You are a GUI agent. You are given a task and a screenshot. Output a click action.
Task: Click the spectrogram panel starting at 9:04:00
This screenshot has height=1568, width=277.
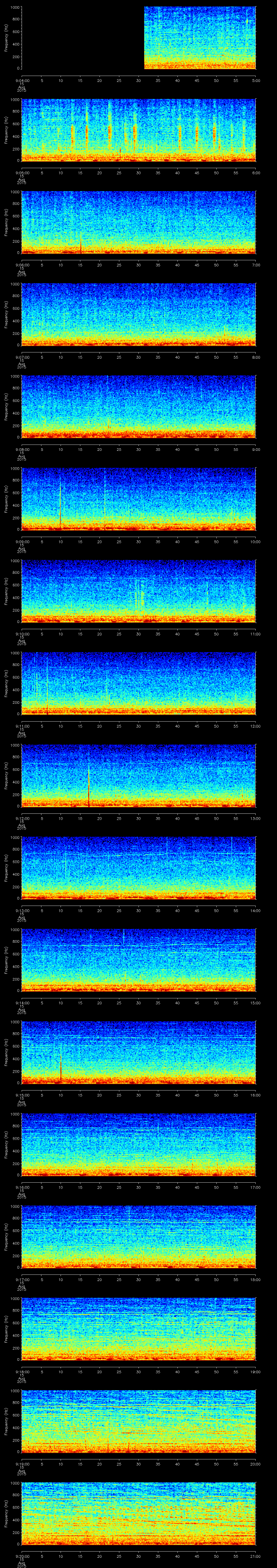(139, 38)
